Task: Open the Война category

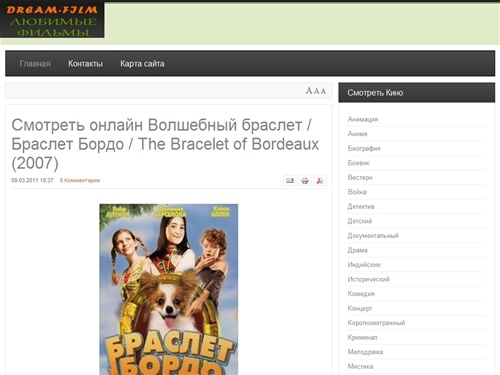Action: pos(357,192)
